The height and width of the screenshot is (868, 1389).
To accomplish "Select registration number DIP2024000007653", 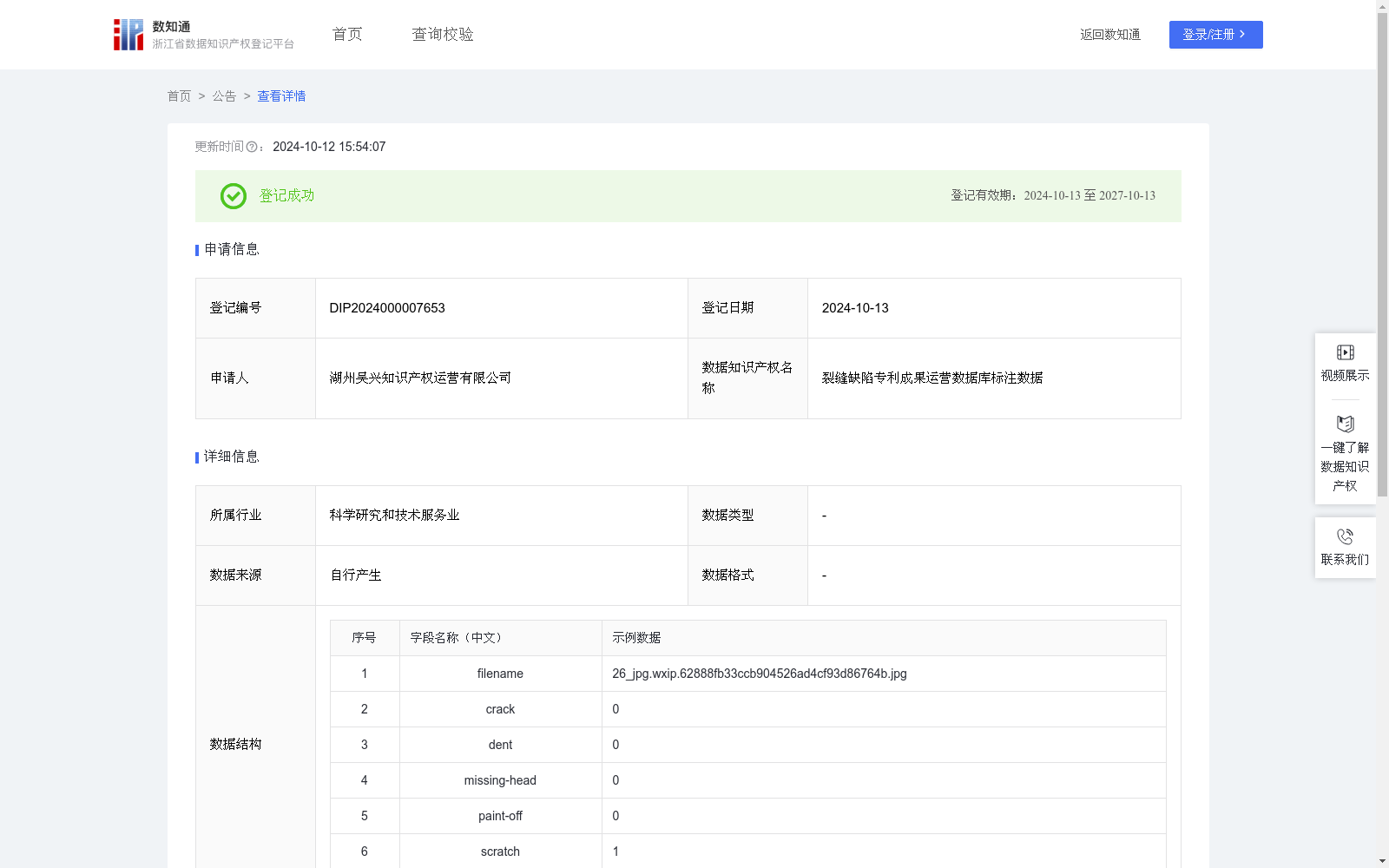I will [x=387, y=308].
